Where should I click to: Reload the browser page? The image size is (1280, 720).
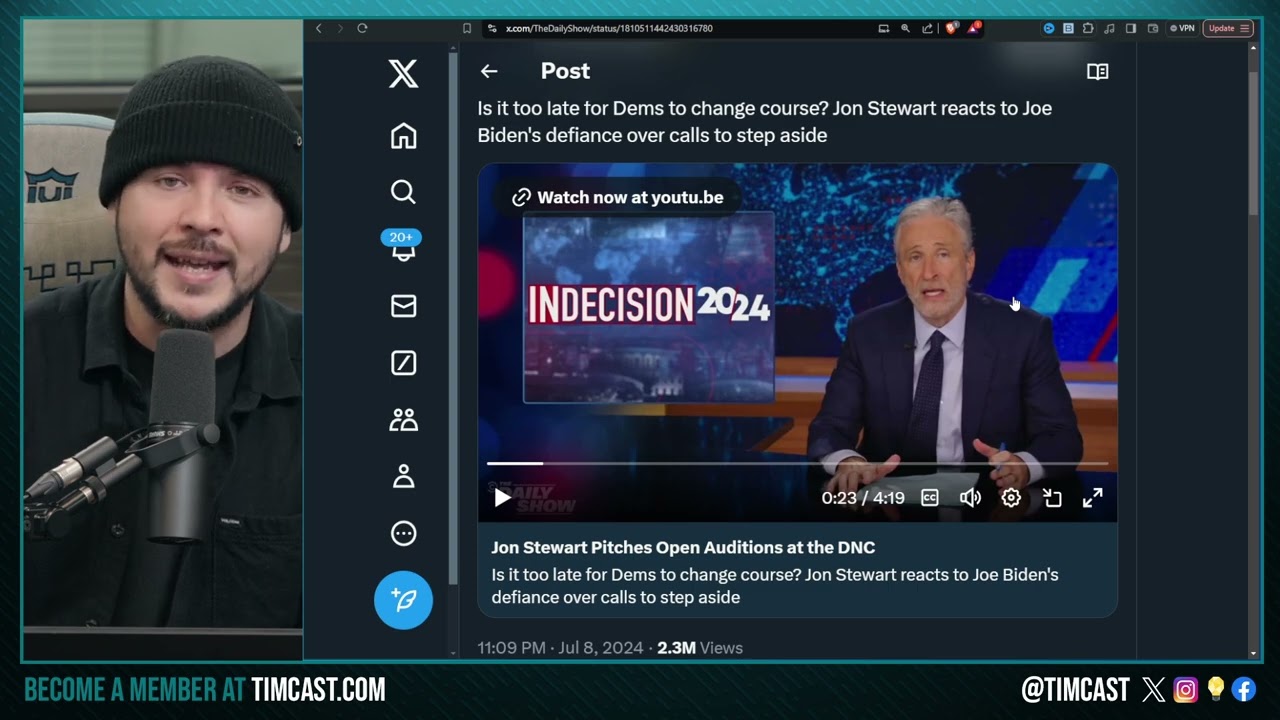(362, 28)
